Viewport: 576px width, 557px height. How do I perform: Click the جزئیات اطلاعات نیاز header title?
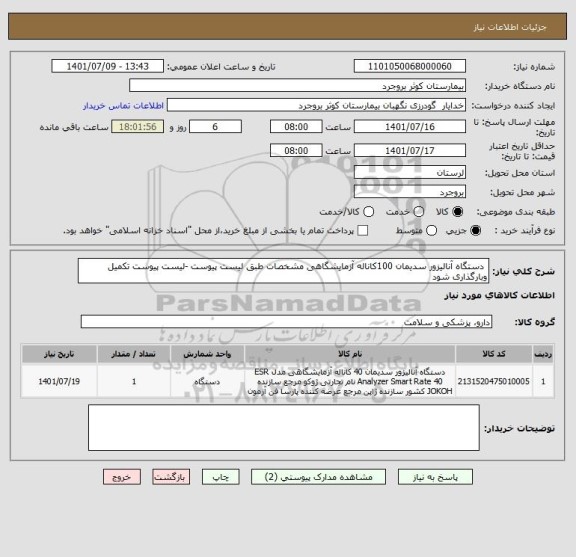click(x=510, y=27)
